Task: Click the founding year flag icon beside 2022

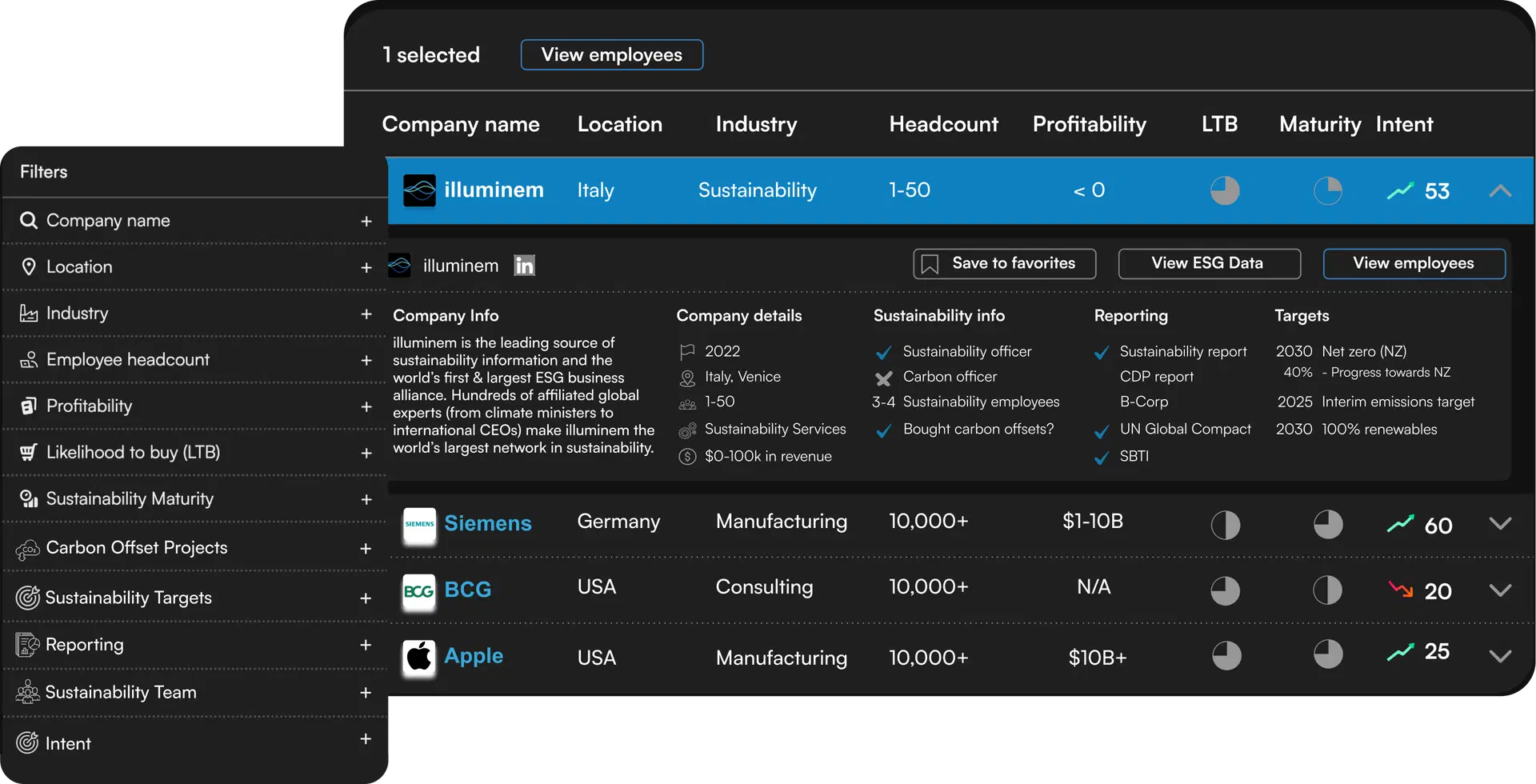Action: pos(687,351)
